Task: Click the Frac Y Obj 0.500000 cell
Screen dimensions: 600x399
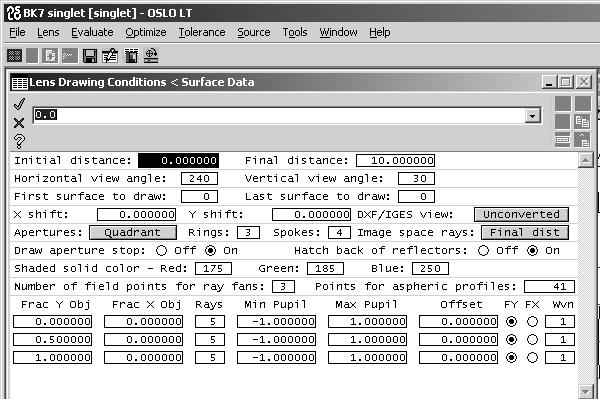Action: tap(52, 340)
